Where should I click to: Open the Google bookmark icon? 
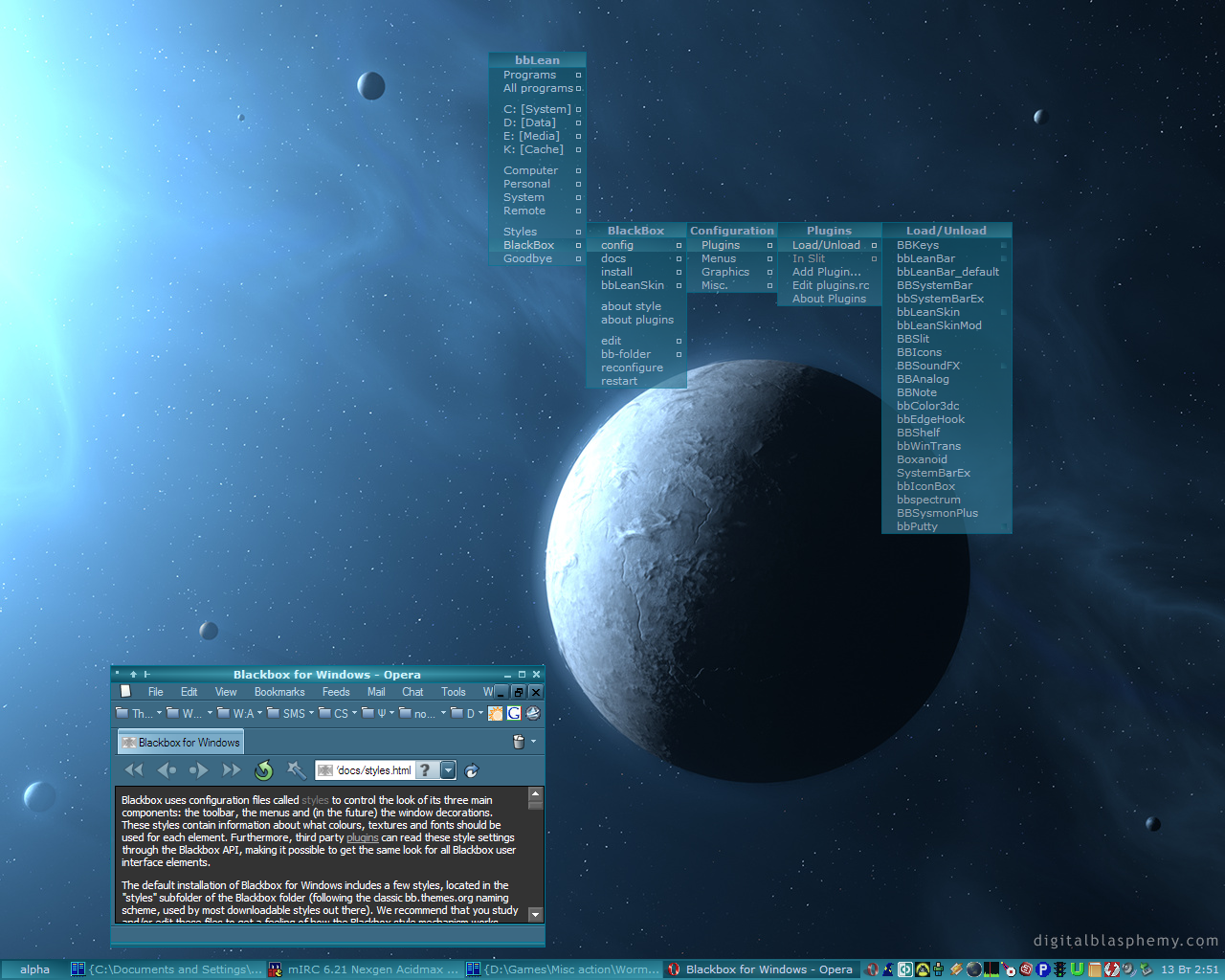[514, 713]
